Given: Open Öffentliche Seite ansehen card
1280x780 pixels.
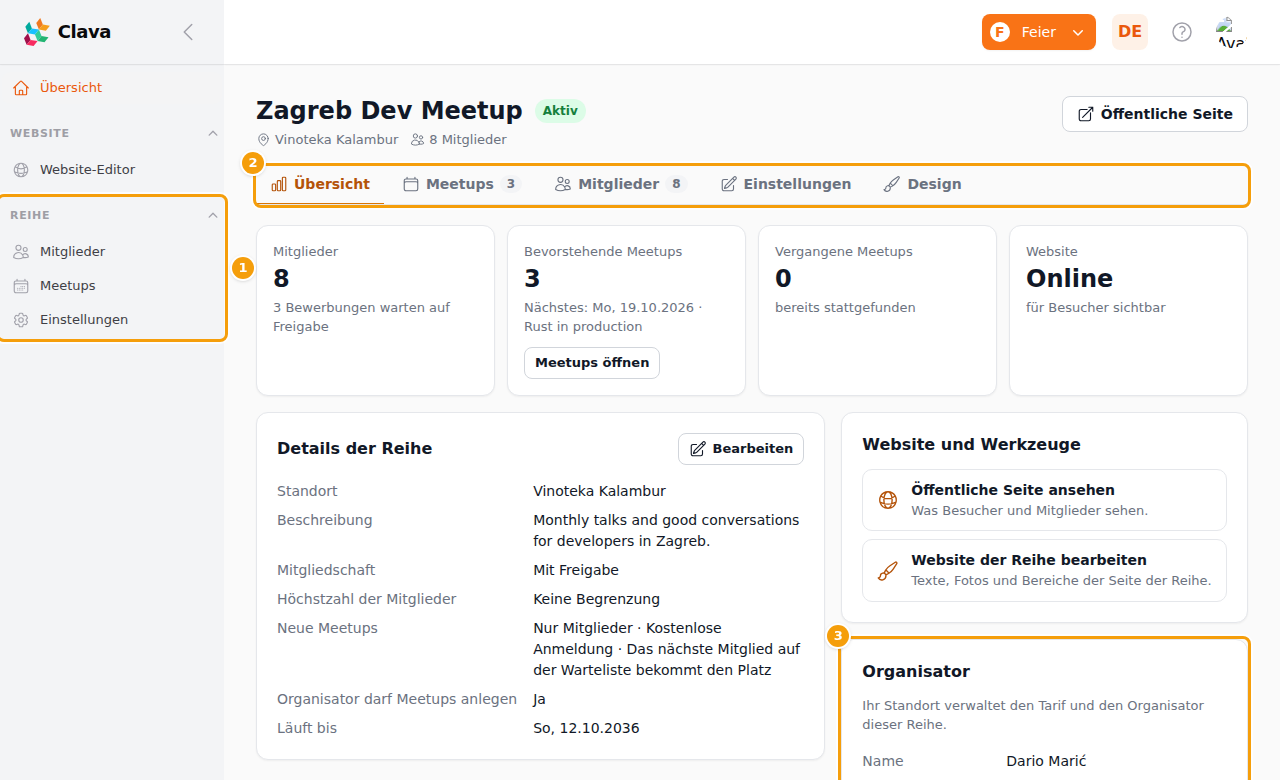Looking at the screenshot, I should click(x=1044, y=500).
